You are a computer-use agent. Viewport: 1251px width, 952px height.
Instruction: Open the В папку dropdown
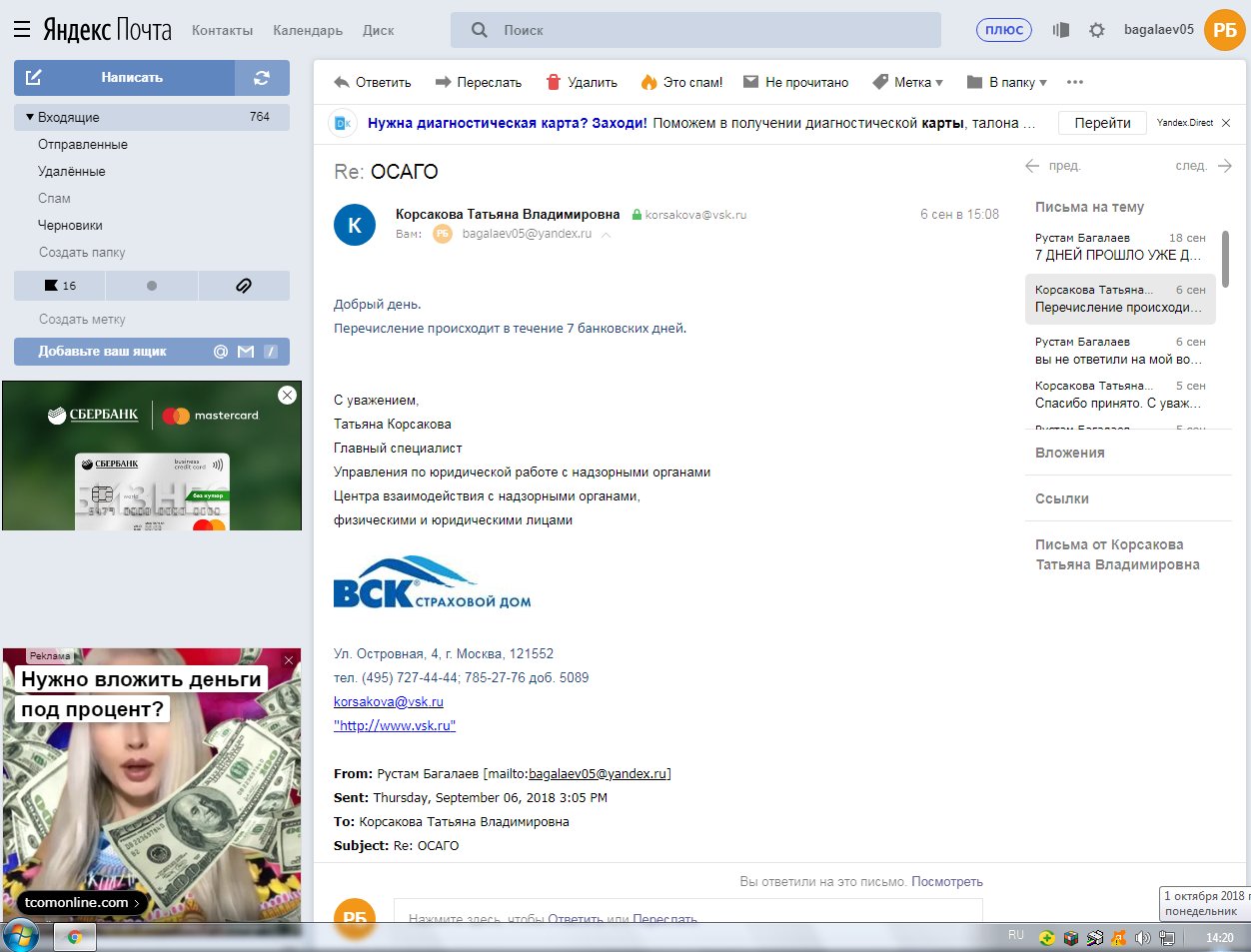[1007, 82]
